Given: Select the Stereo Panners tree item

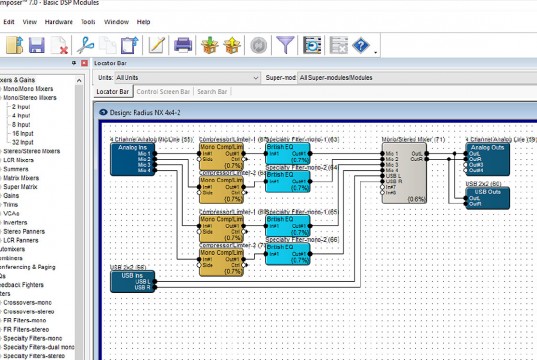Looking at the screenshot, I should (24, 231).
